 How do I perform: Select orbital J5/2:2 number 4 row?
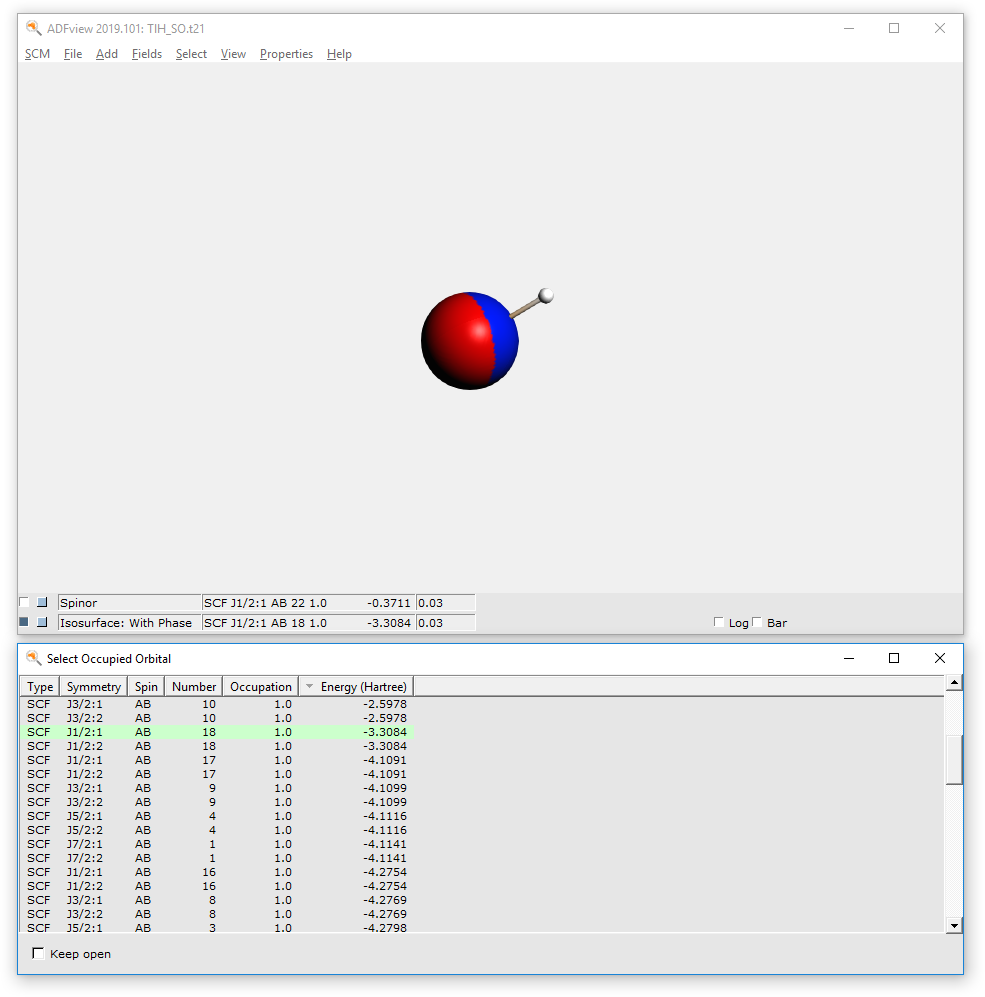coord(217,830)
